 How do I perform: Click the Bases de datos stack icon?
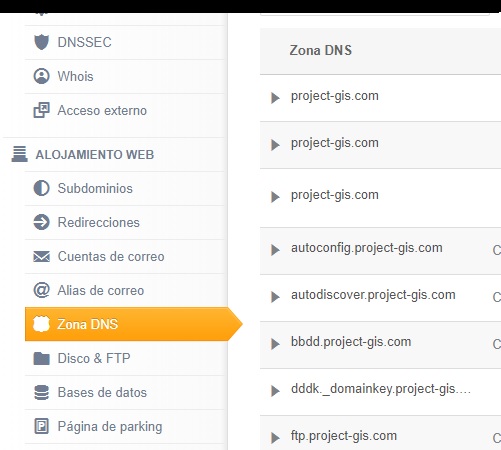pyautogui.click(x=41, y=392)
